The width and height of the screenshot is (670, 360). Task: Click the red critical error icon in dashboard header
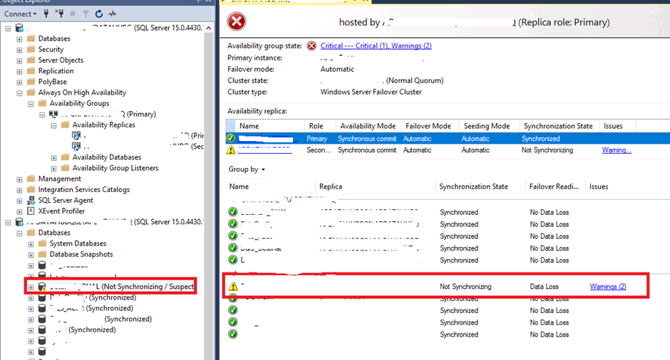[236, 21]
